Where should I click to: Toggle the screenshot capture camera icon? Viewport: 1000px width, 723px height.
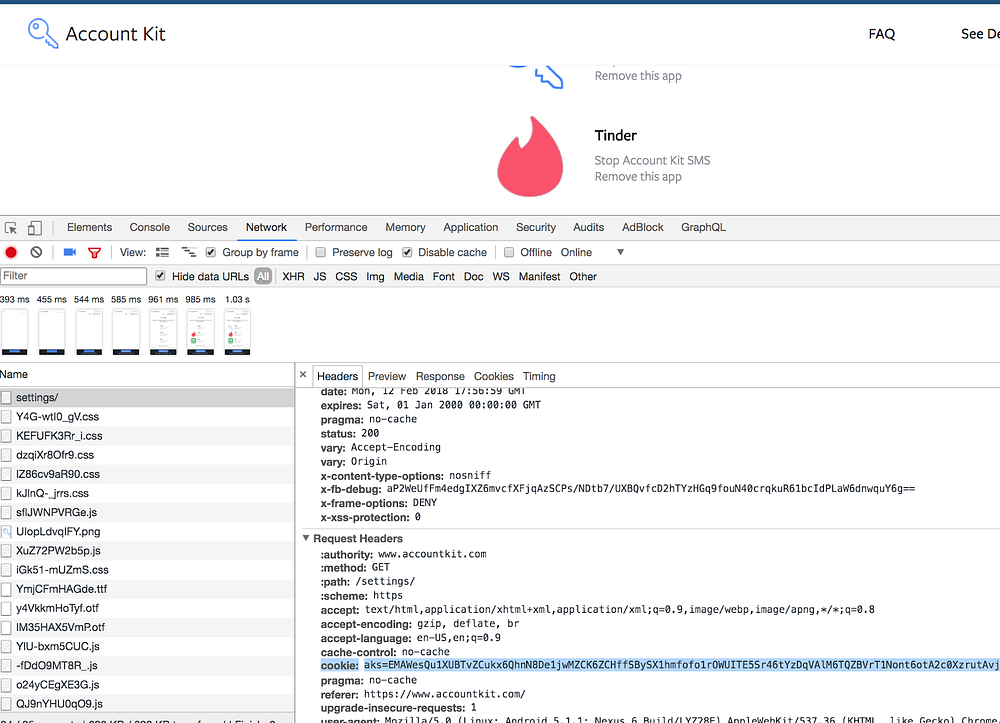(70, 252)
